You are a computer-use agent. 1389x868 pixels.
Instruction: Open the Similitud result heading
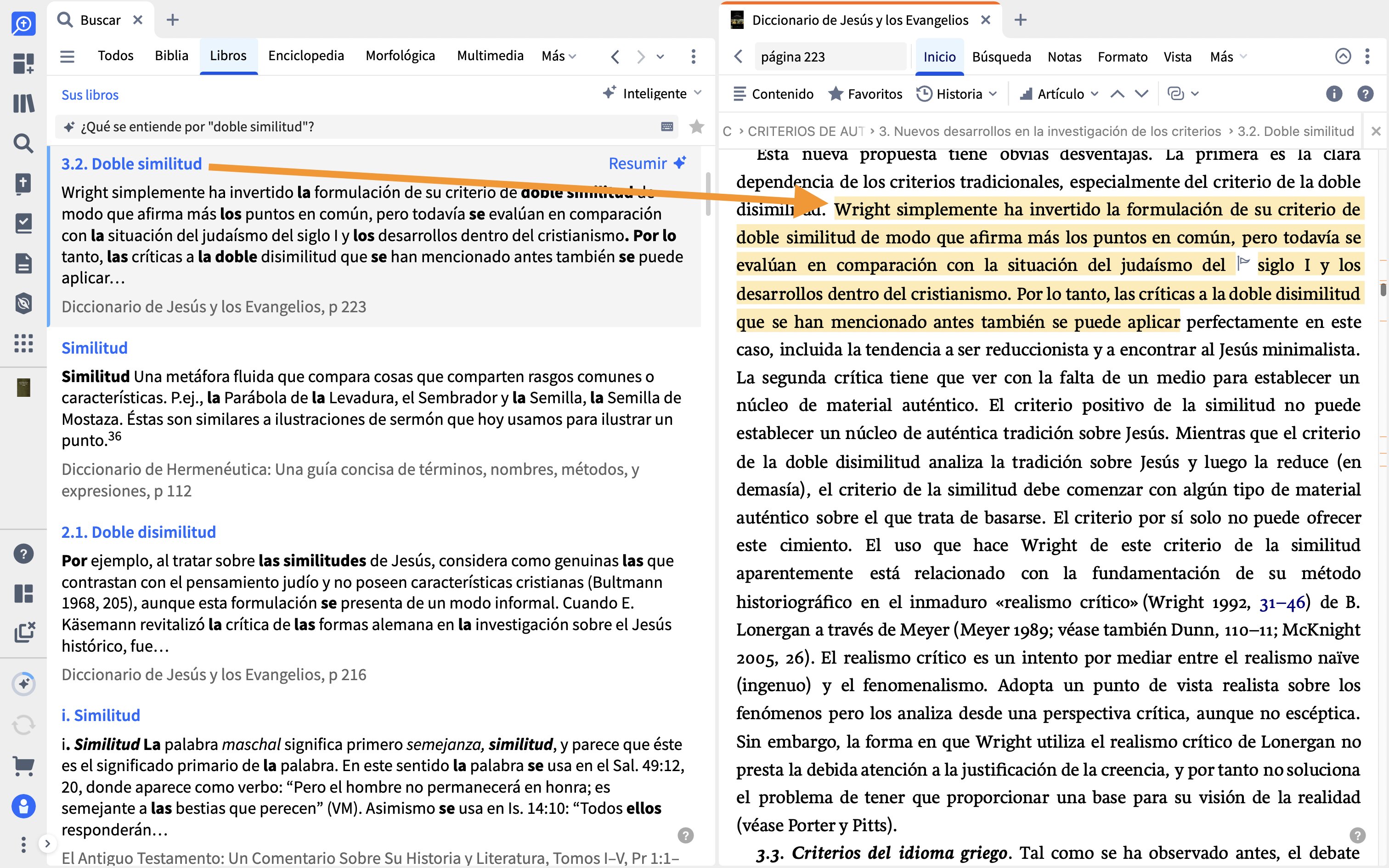[x=94, y=348]
